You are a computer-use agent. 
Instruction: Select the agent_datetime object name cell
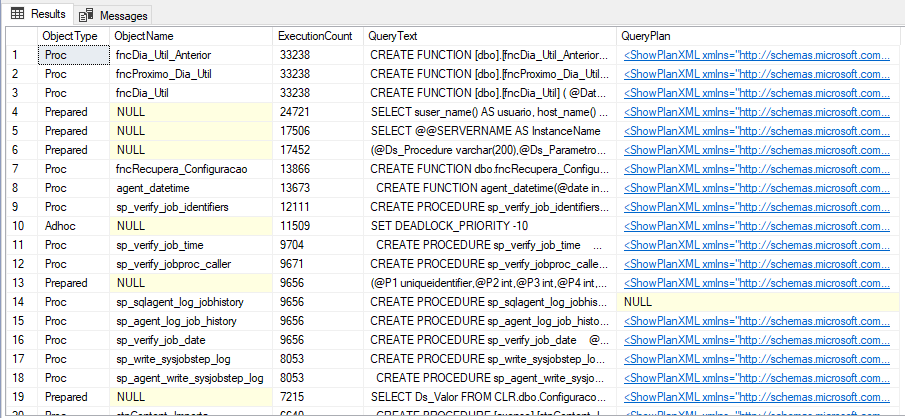click(x=190, y=188)
